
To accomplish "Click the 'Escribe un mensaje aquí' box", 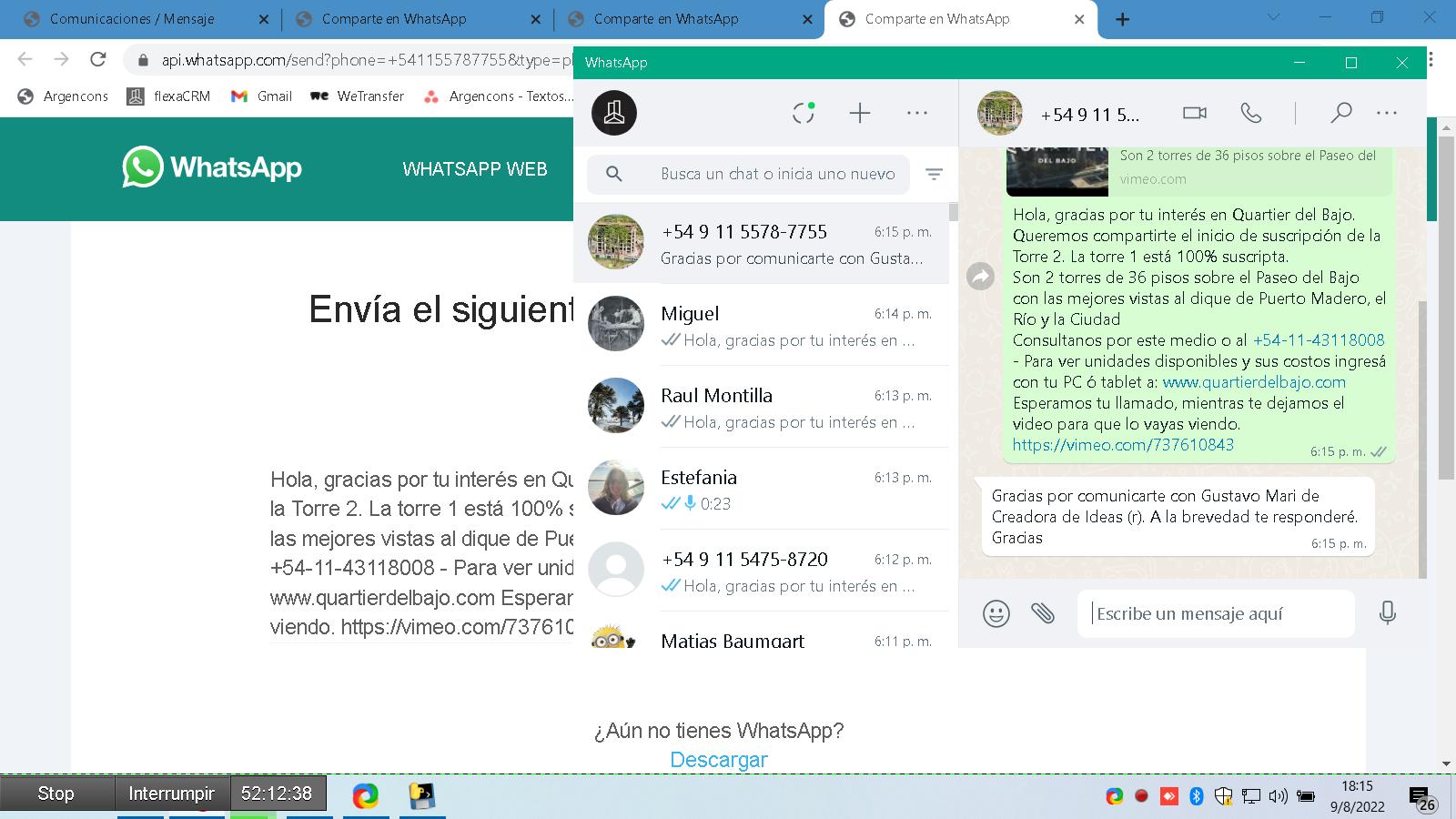I will (1216, 613).
